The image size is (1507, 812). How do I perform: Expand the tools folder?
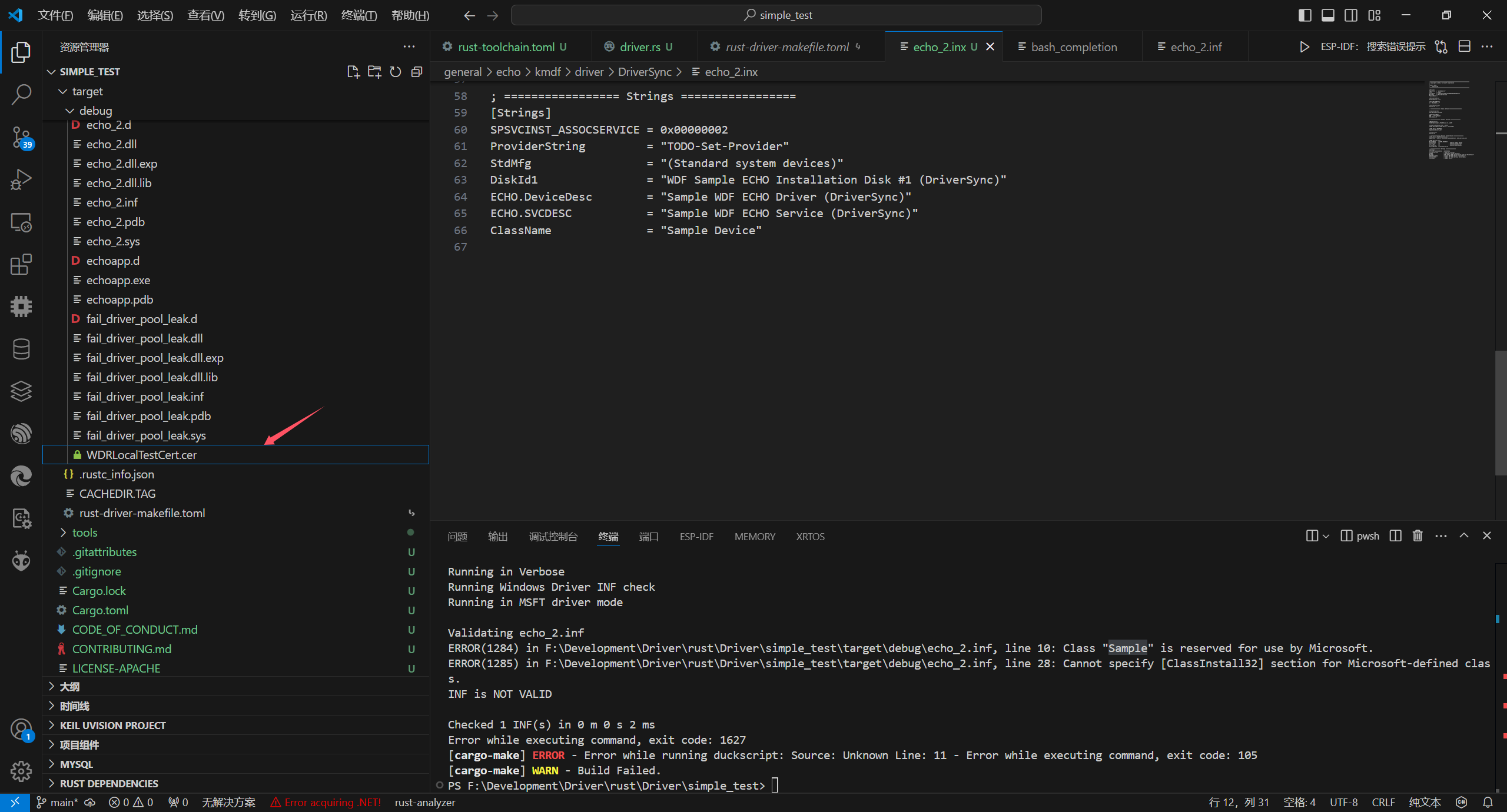(85, 533)
